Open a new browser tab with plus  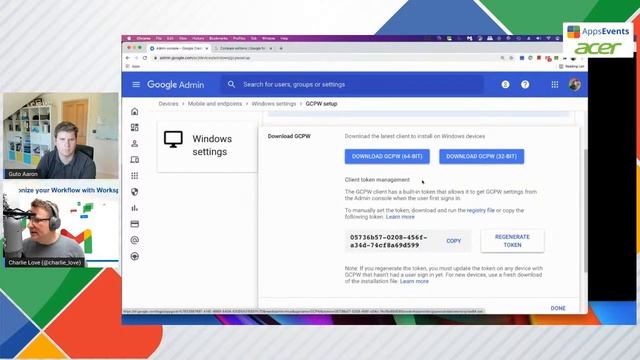281,48
